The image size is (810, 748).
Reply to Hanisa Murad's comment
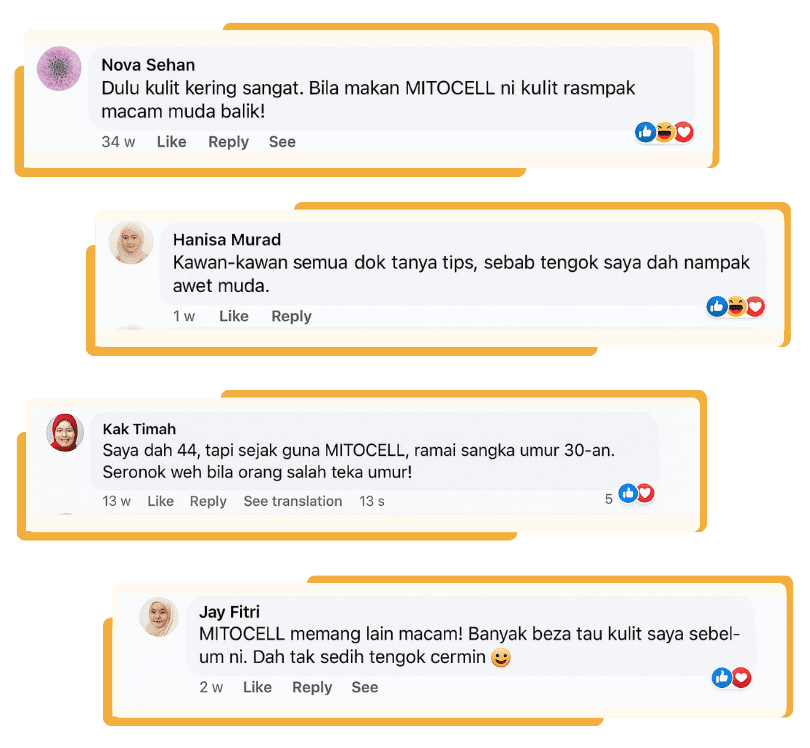291,316
